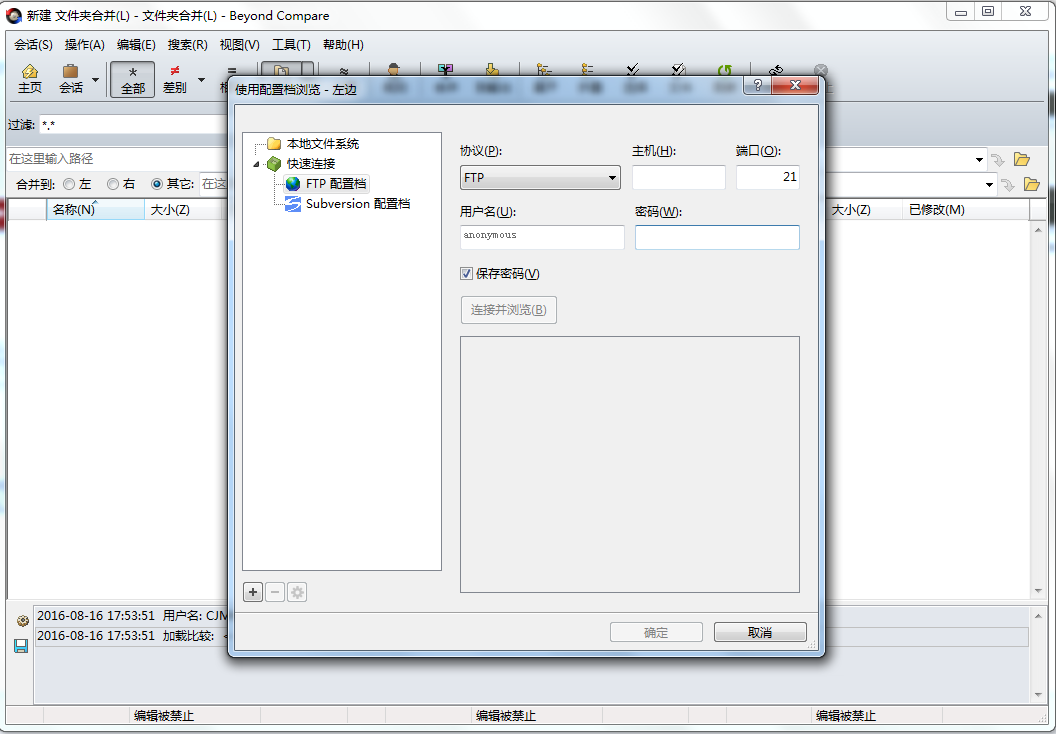1056x734 pixels.
Task: Open the 帮助(H) menu
Action: tap(343, 44)
